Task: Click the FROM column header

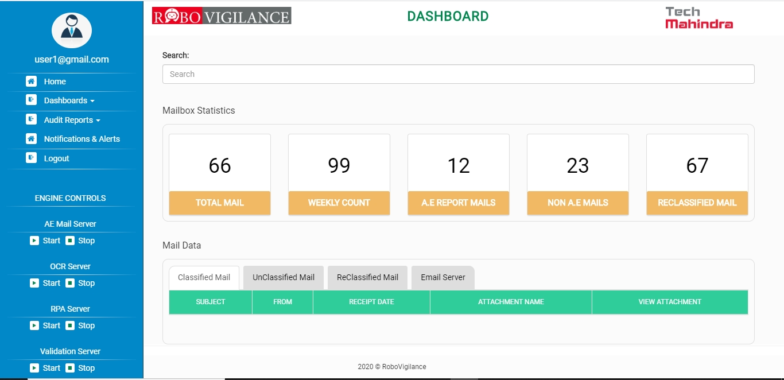Action: (282, 302)
